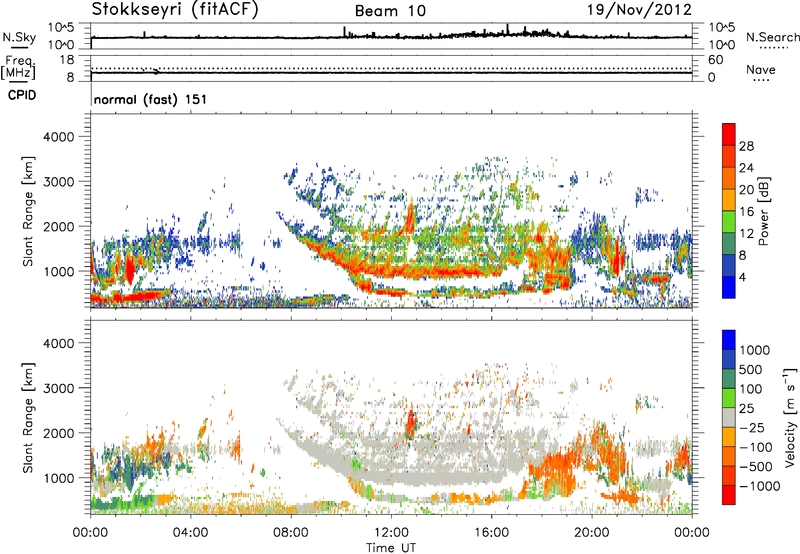The height and width of the screenshot is (554, 800).
Task: Click the 'N.Sky' legend label
Action: (19, 37)
